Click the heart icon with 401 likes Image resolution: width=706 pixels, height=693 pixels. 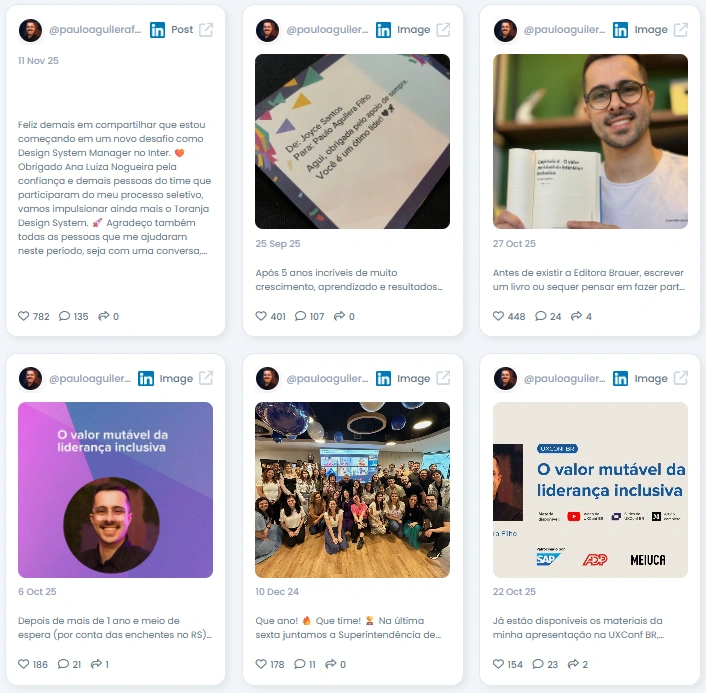[x=261, y=316]
